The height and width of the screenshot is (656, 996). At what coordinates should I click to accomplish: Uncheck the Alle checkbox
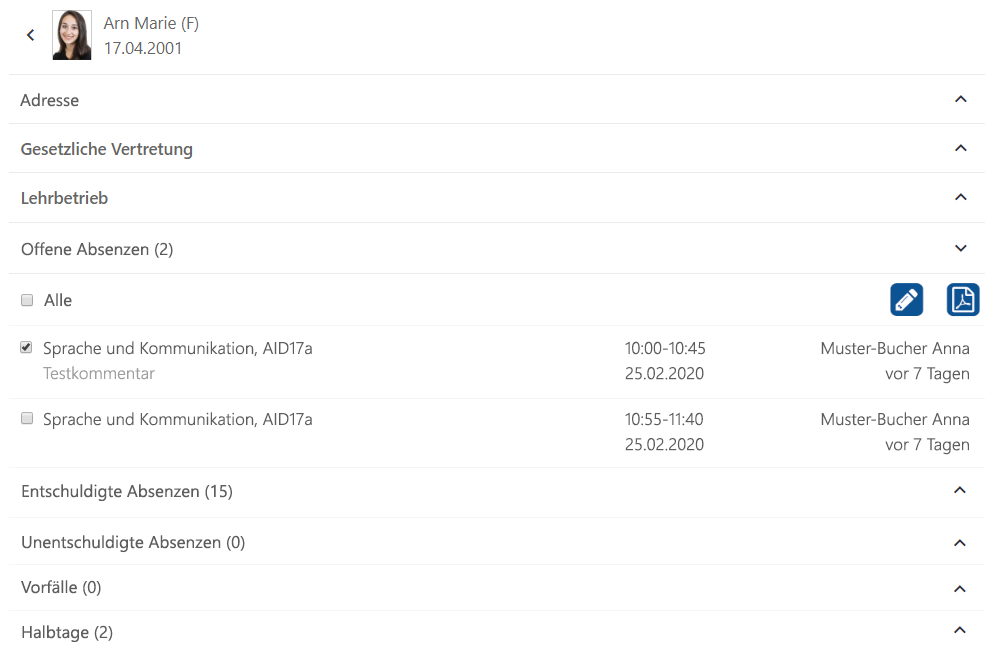27,299
